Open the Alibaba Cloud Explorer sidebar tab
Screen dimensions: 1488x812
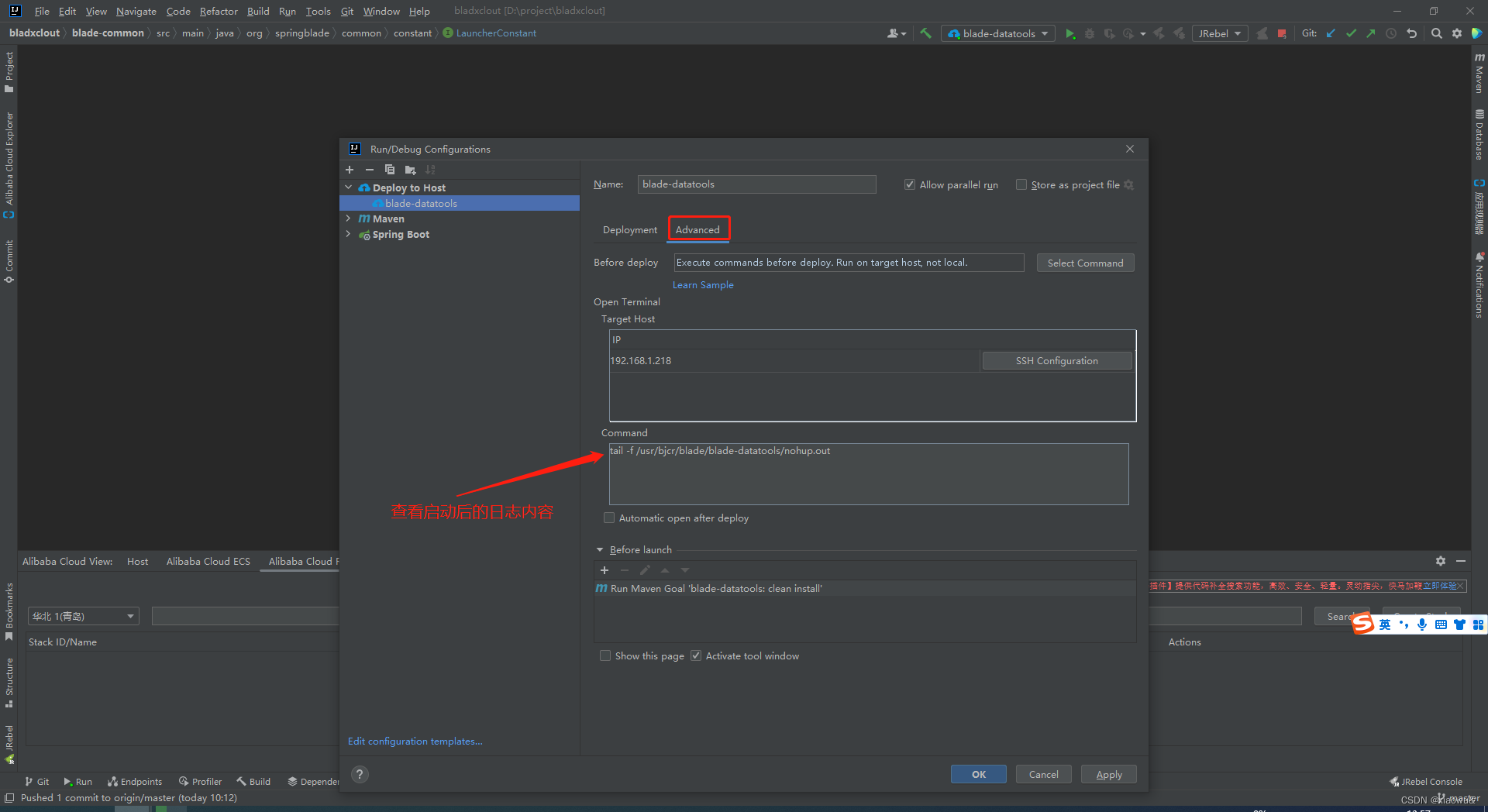tap(9, 165)
